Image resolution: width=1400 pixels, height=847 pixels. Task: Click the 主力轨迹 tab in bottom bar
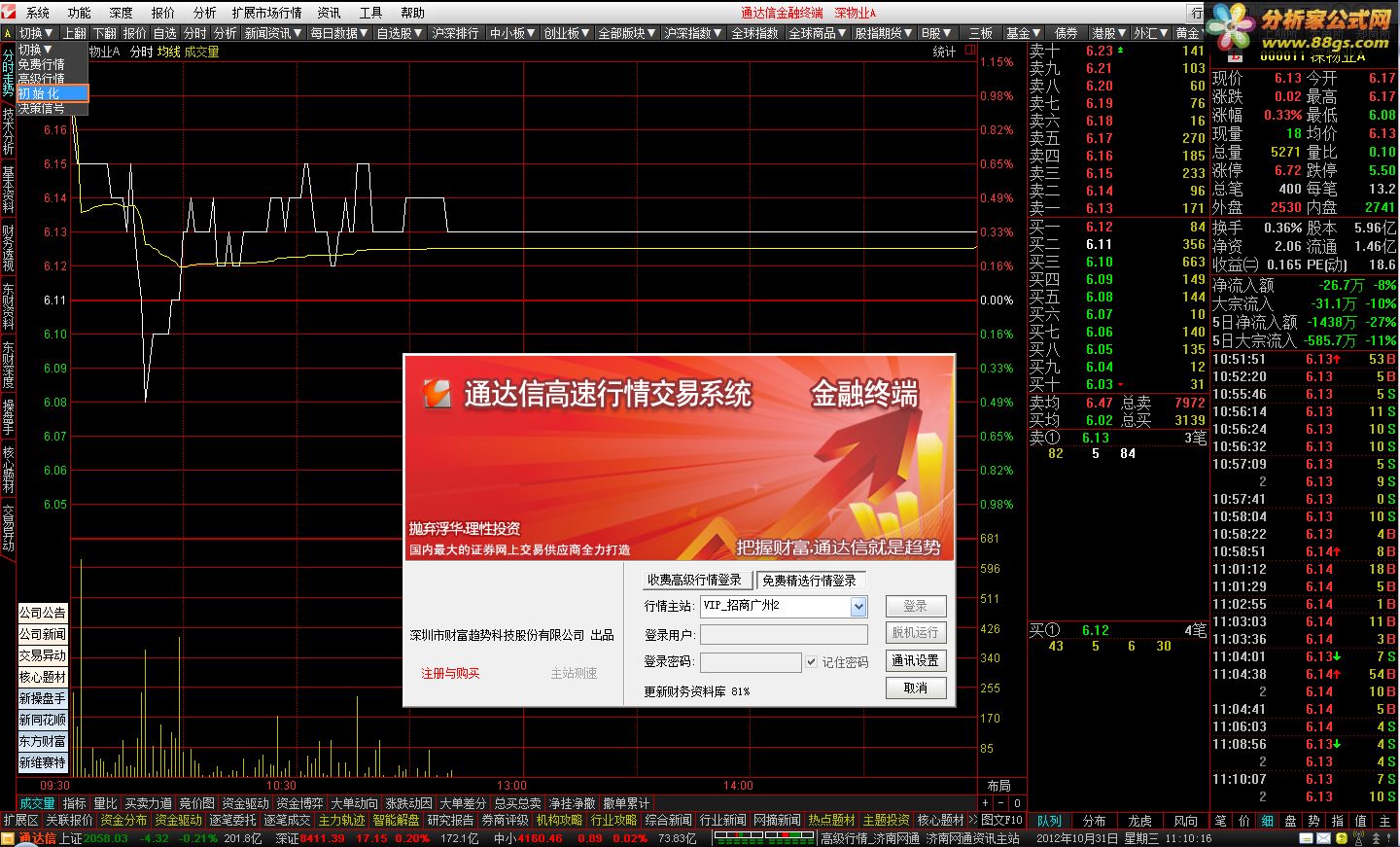[x=341, y=821]
